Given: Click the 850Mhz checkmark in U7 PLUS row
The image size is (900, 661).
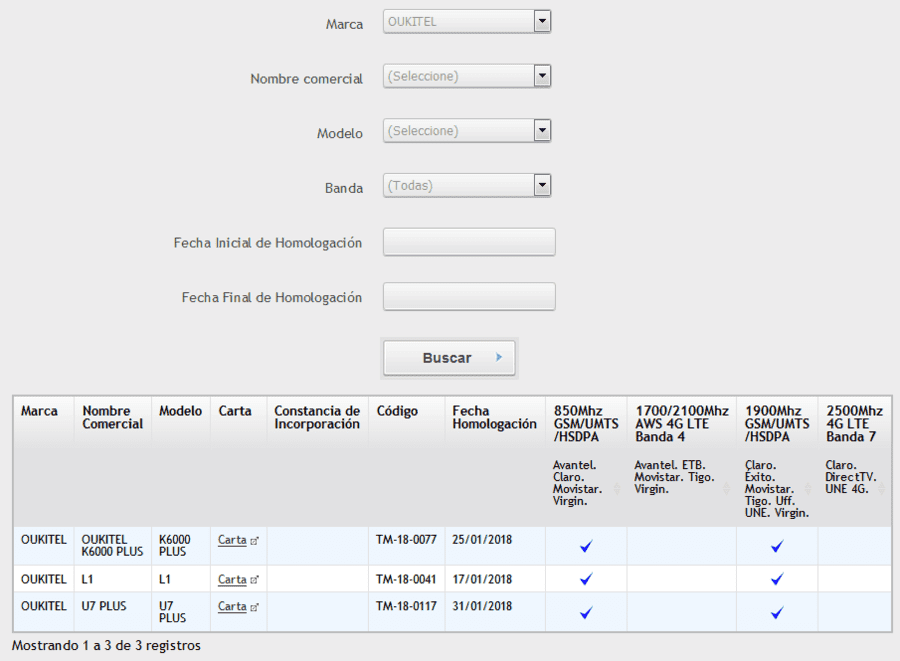Looking at the screenshot, I should 586,613.
